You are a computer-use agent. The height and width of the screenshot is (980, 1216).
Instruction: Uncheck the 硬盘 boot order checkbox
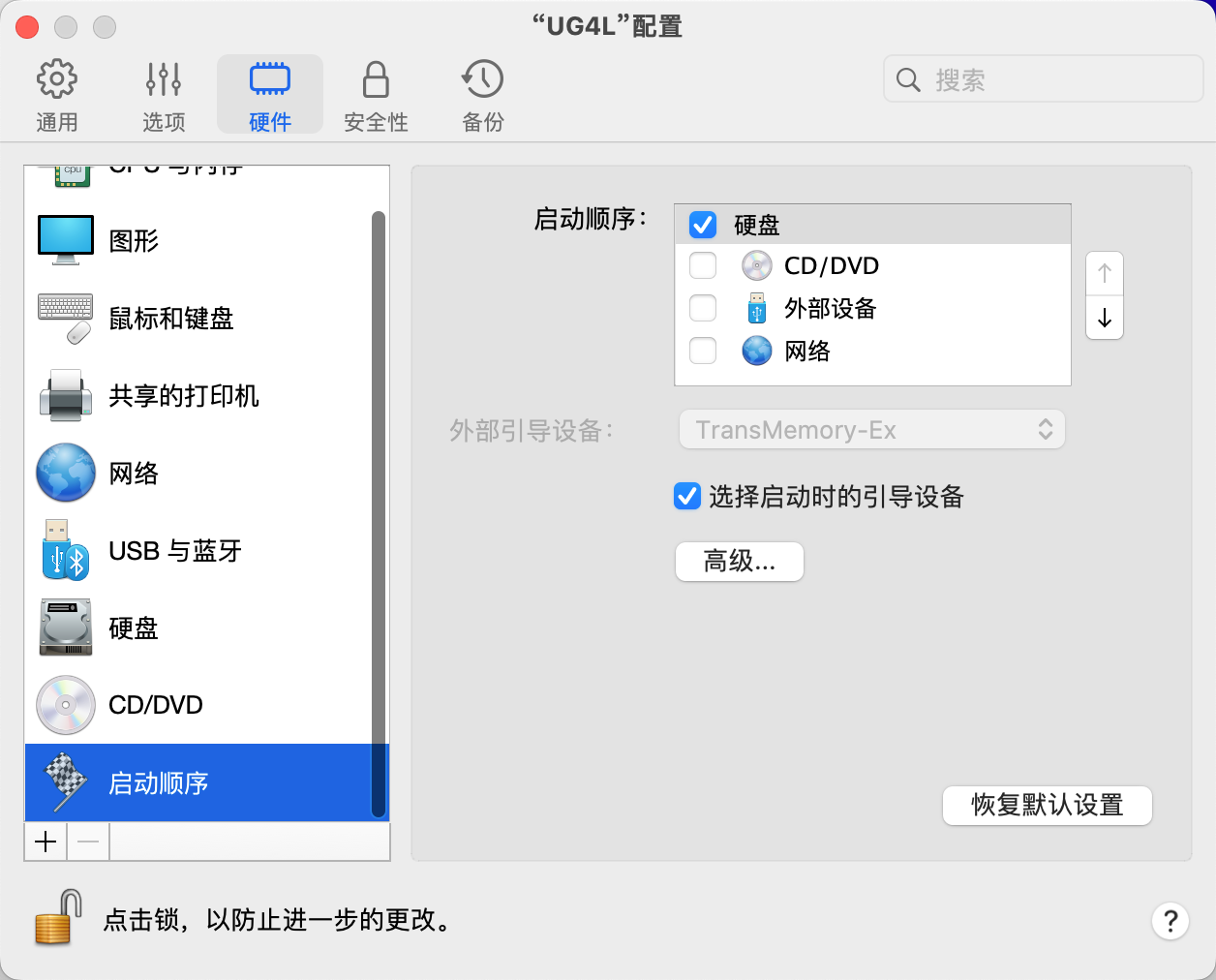pos(703,225)
